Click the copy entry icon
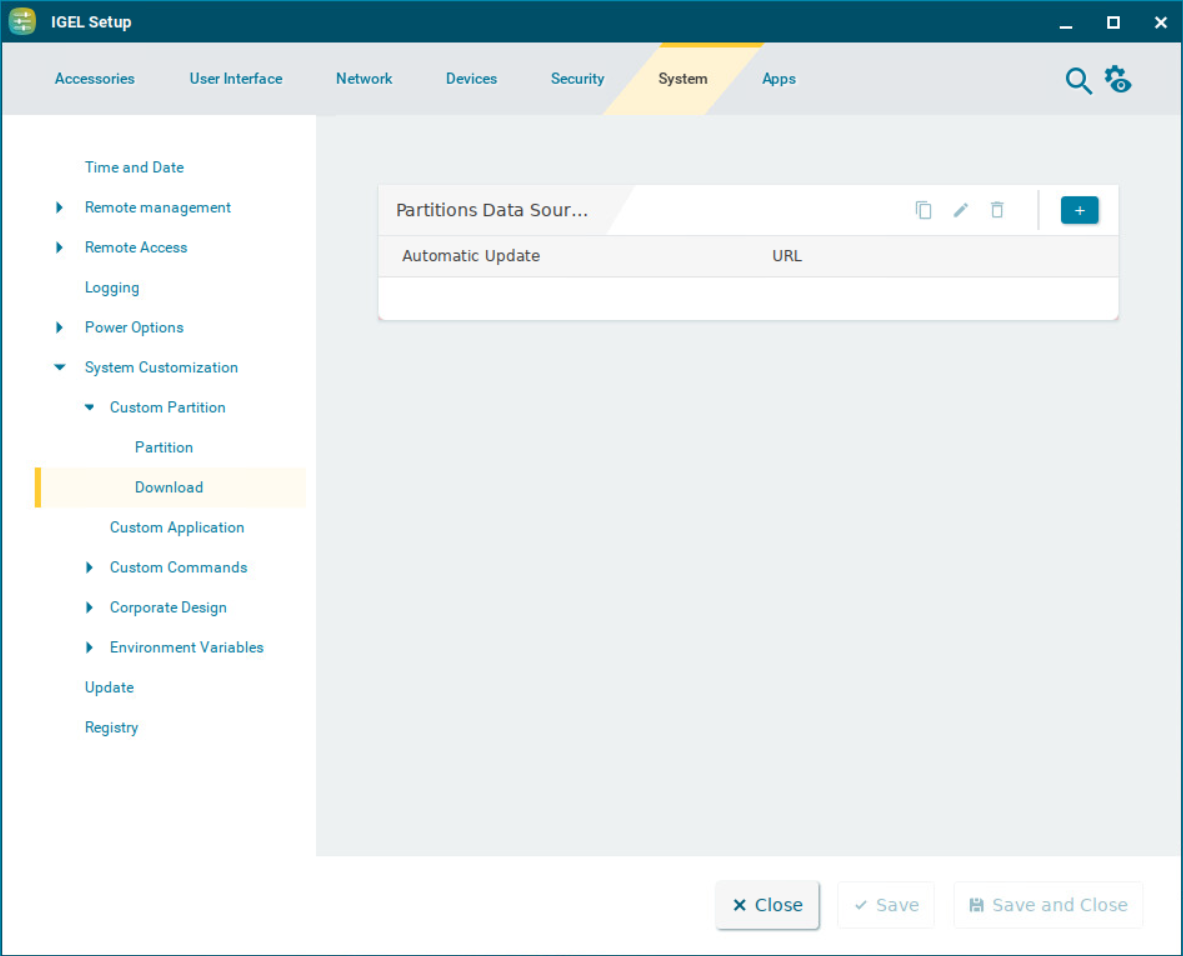Viewport: 1183px width, 956px height. tap(923, 210)
